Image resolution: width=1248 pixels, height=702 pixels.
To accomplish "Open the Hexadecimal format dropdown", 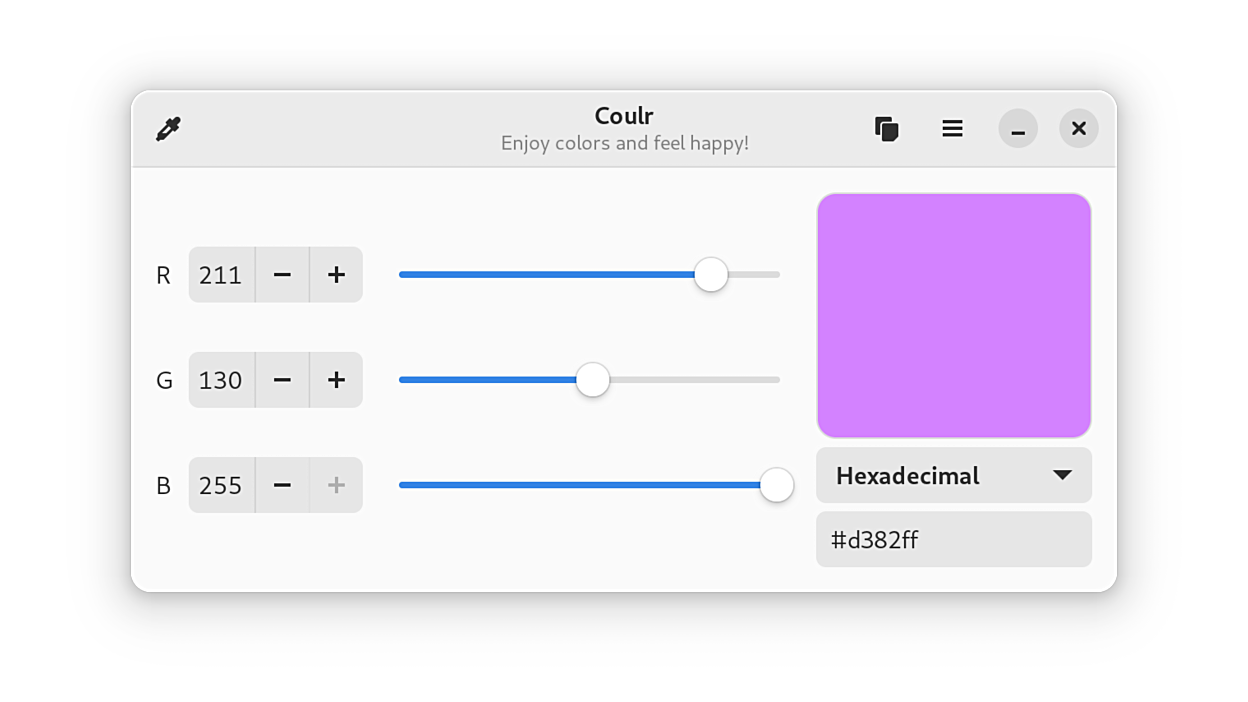I will [x=953, y=475].
